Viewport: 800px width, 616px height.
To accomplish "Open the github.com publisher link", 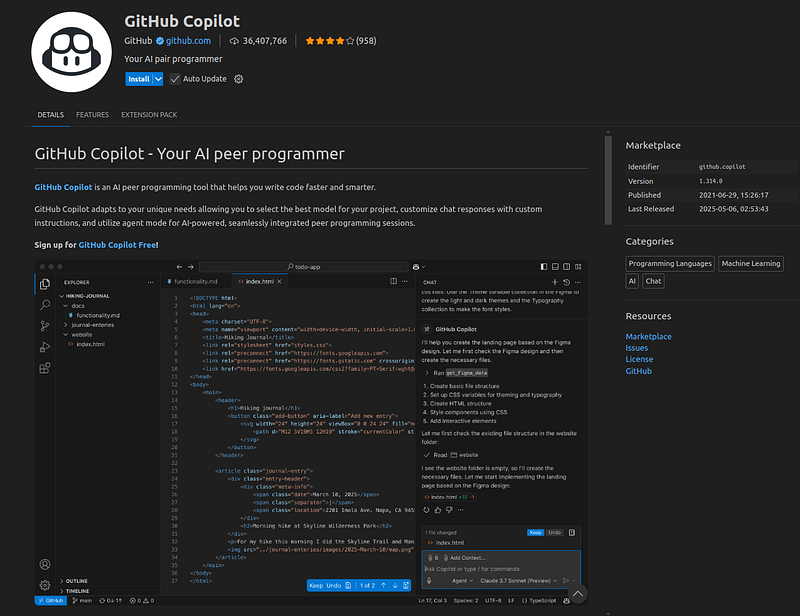I will click(188, 41).
